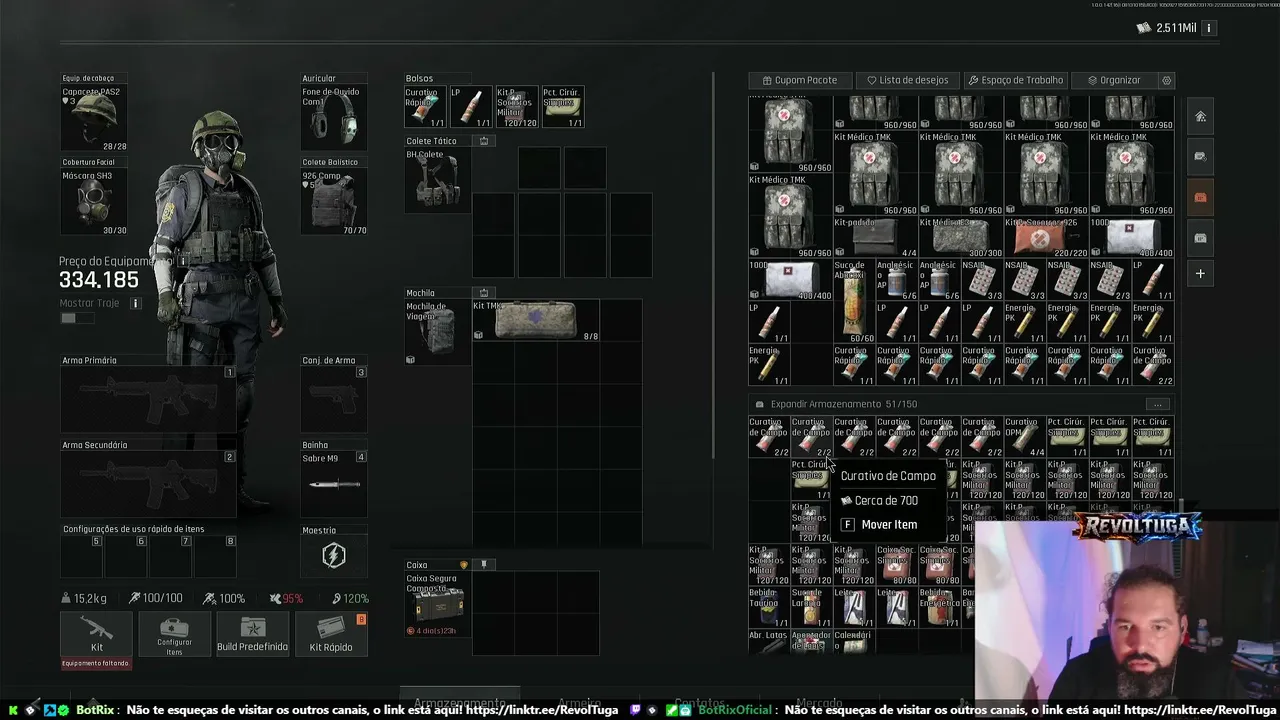Select Bebida Energética item in stash

click(939, 607)
